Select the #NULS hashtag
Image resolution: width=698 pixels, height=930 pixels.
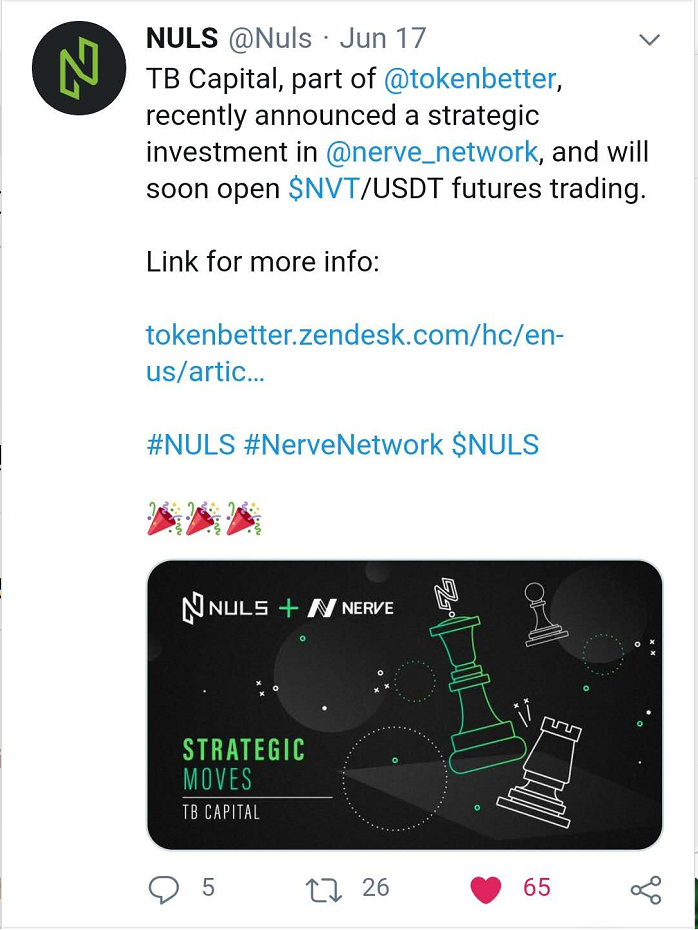pyautogui.click(x=190, y=444)
